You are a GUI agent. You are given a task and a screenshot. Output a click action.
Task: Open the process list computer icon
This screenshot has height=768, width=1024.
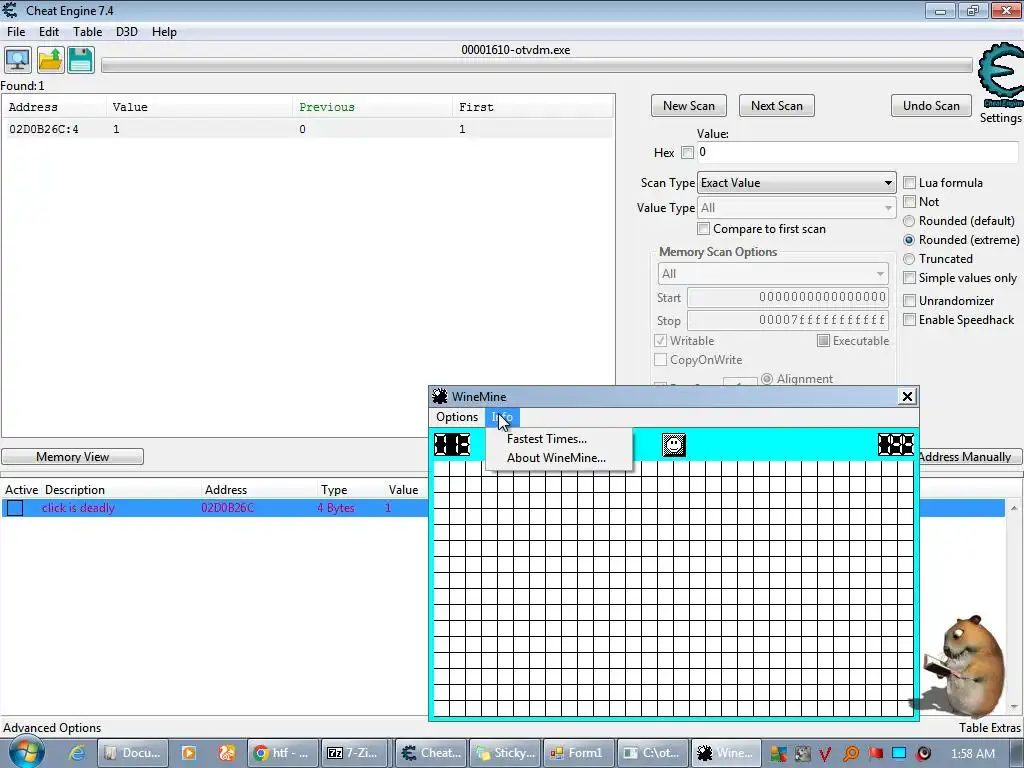(x=18, y=61)
